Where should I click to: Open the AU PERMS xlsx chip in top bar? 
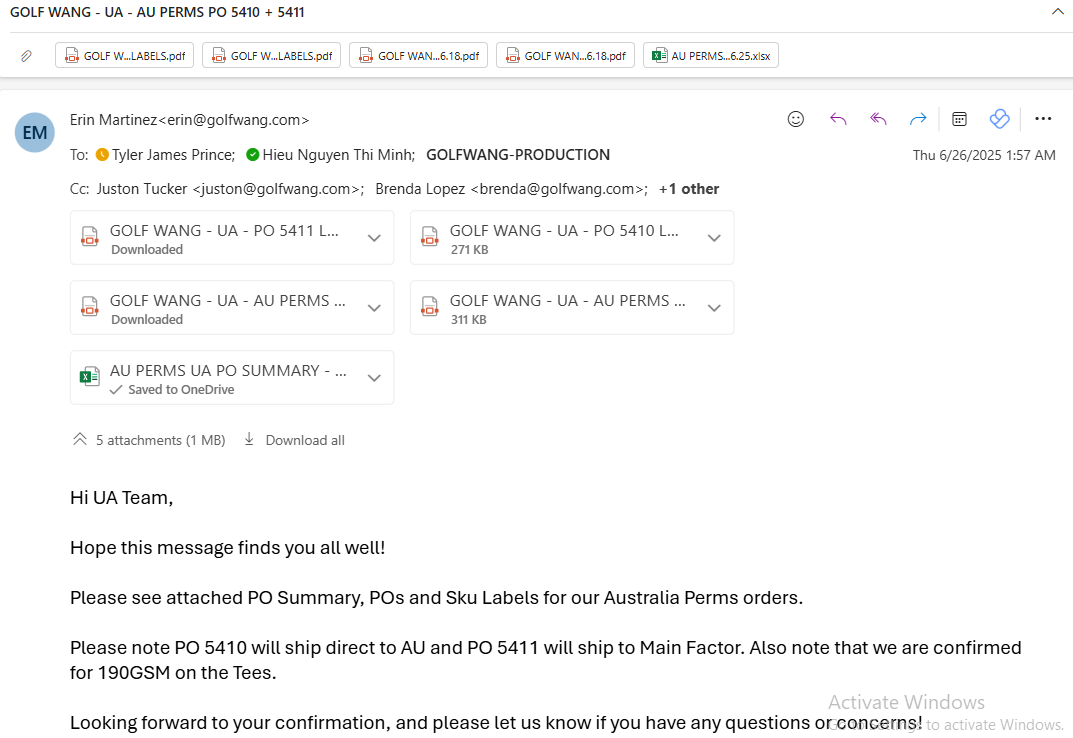[710, 56]
